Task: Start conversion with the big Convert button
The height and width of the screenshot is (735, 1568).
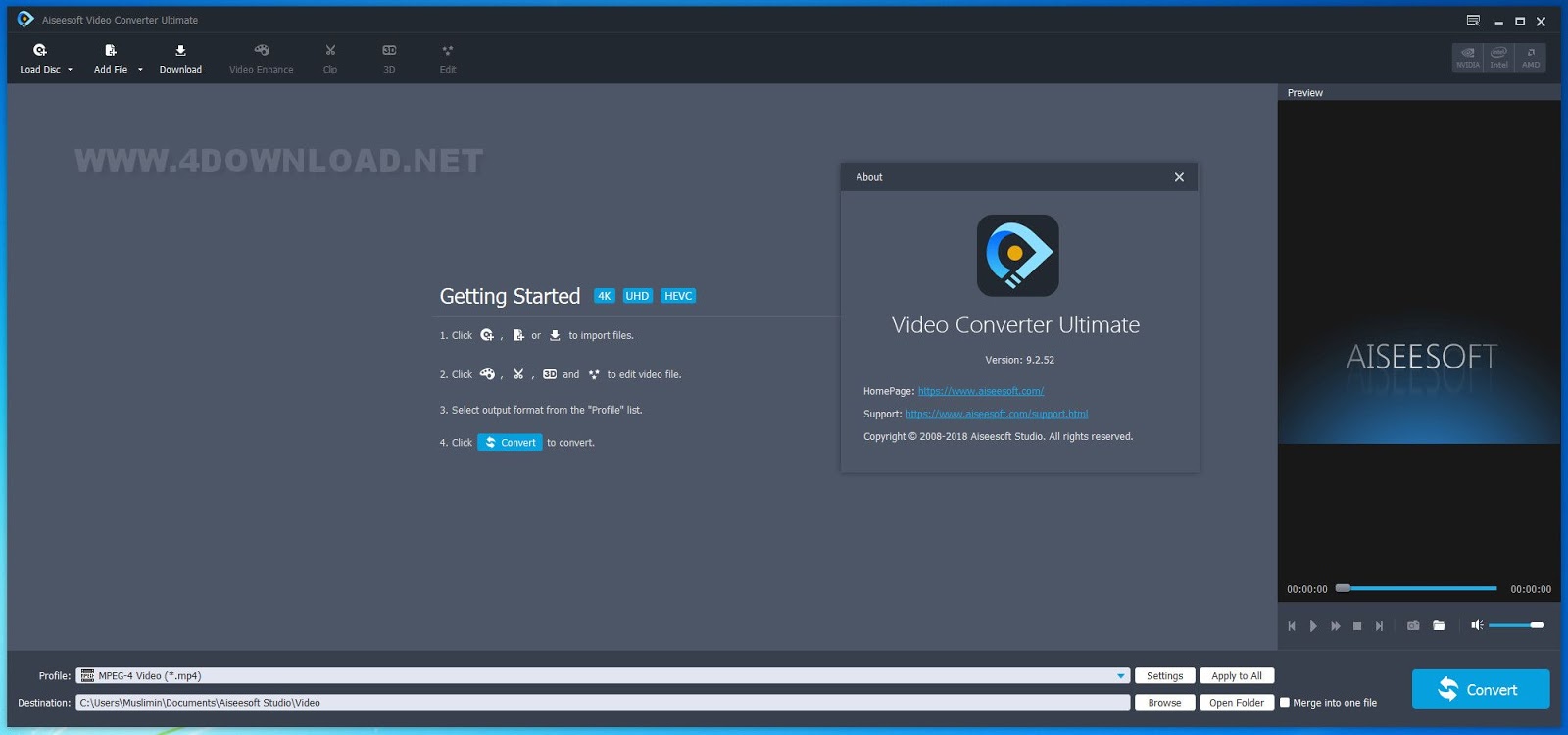Action: 1481,689
